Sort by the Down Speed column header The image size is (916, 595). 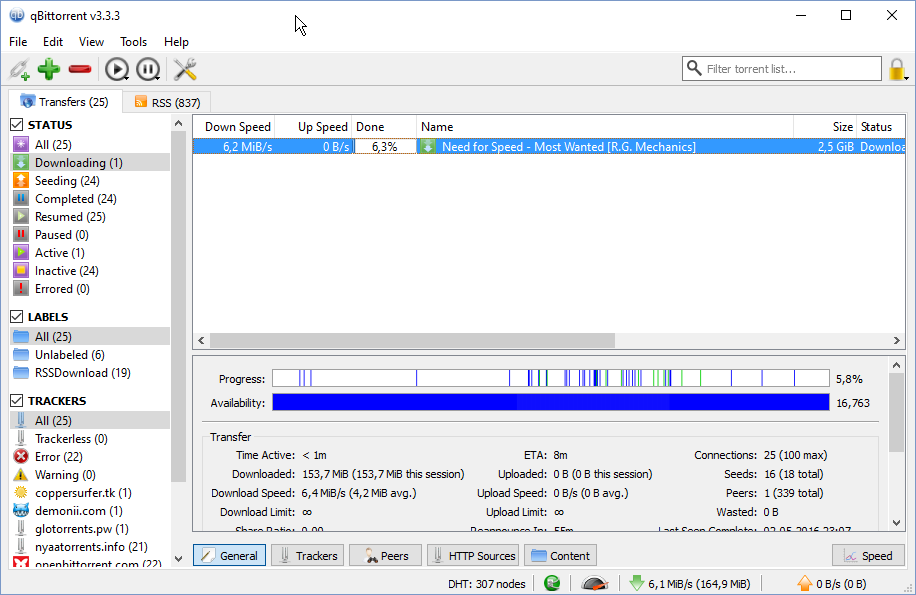(x=234, y=127)
